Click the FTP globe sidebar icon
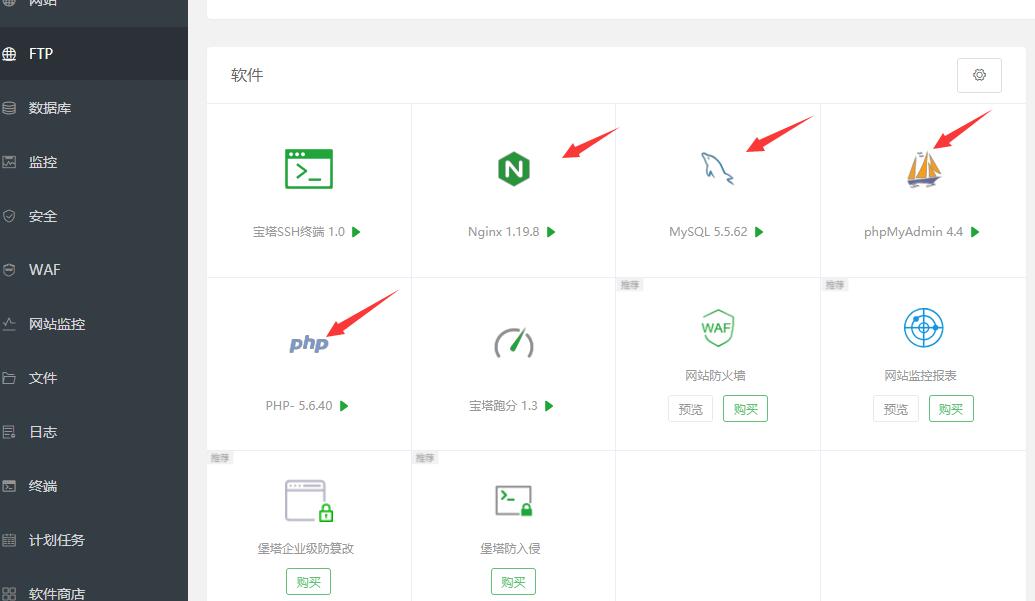The height and width of the screenshot is (601, 1035). 9,54
